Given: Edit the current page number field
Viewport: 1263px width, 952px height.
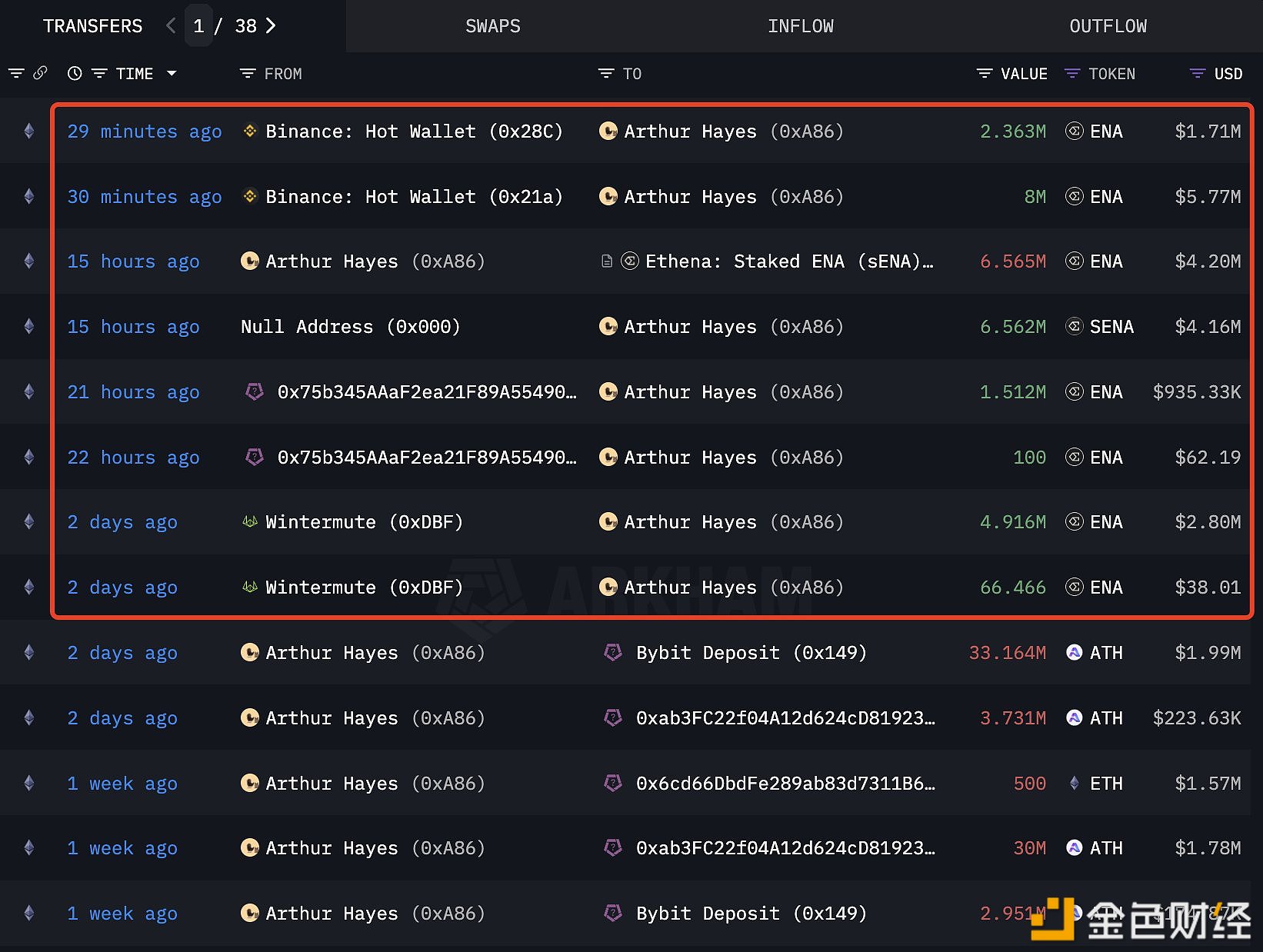Looking at the screenshot, I should (198, 26).
